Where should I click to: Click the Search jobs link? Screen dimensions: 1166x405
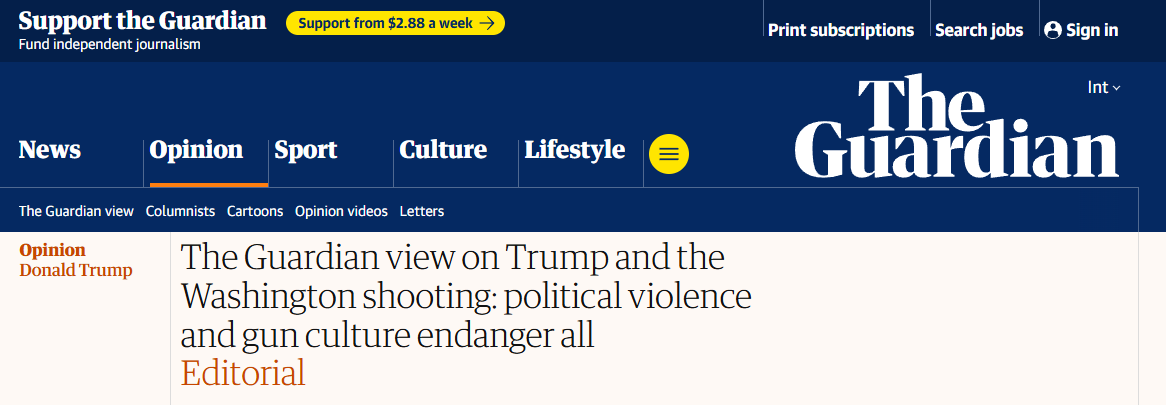[979, 30]
